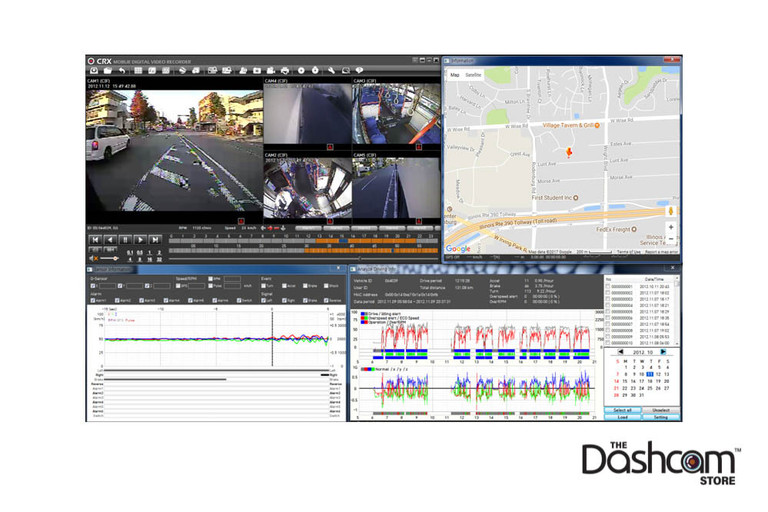Click the map pegman street view icon
Screen dimensions: 768x512
click(669, 211)
